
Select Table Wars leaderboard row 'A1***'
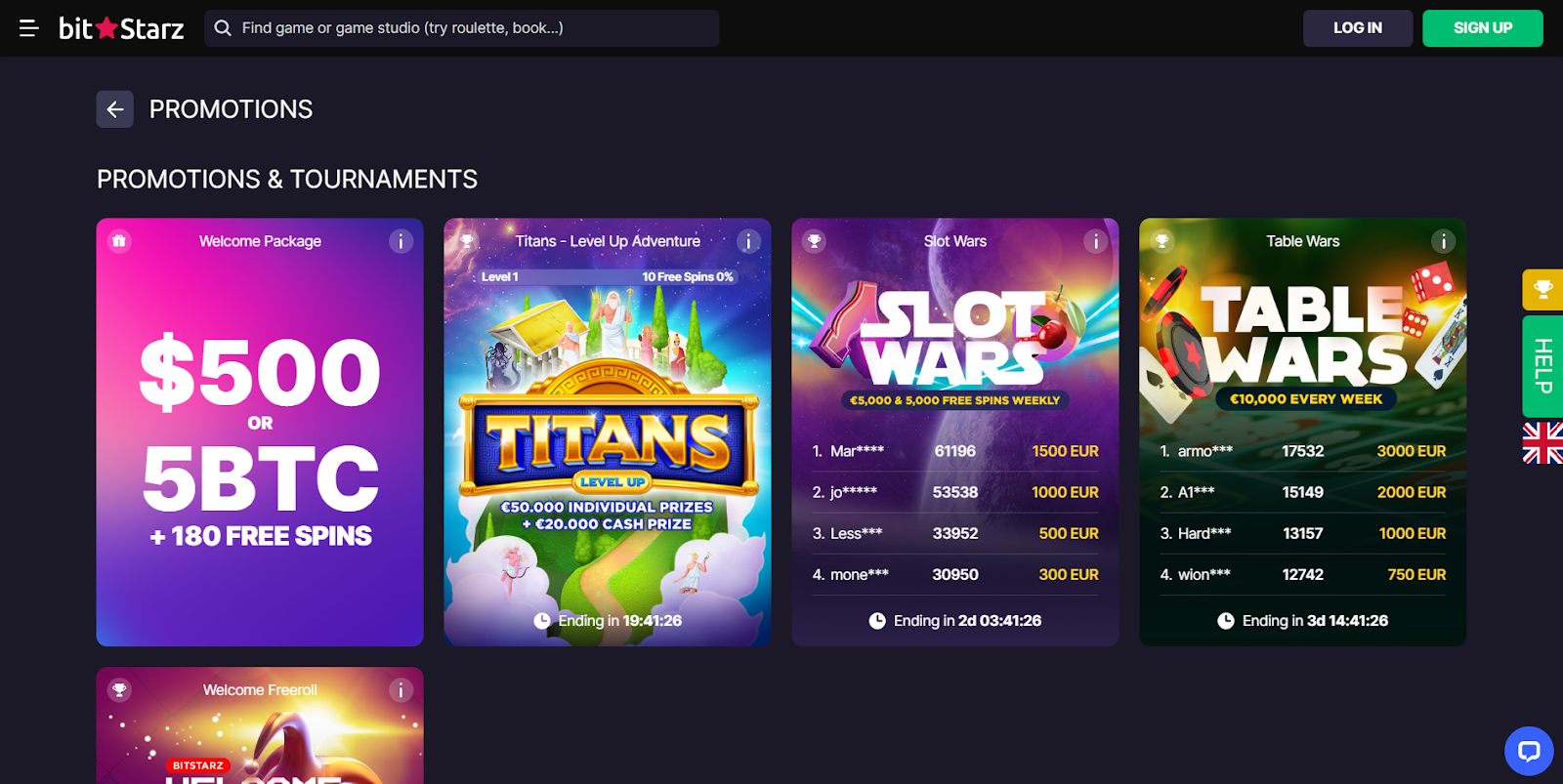(1303, 492)
